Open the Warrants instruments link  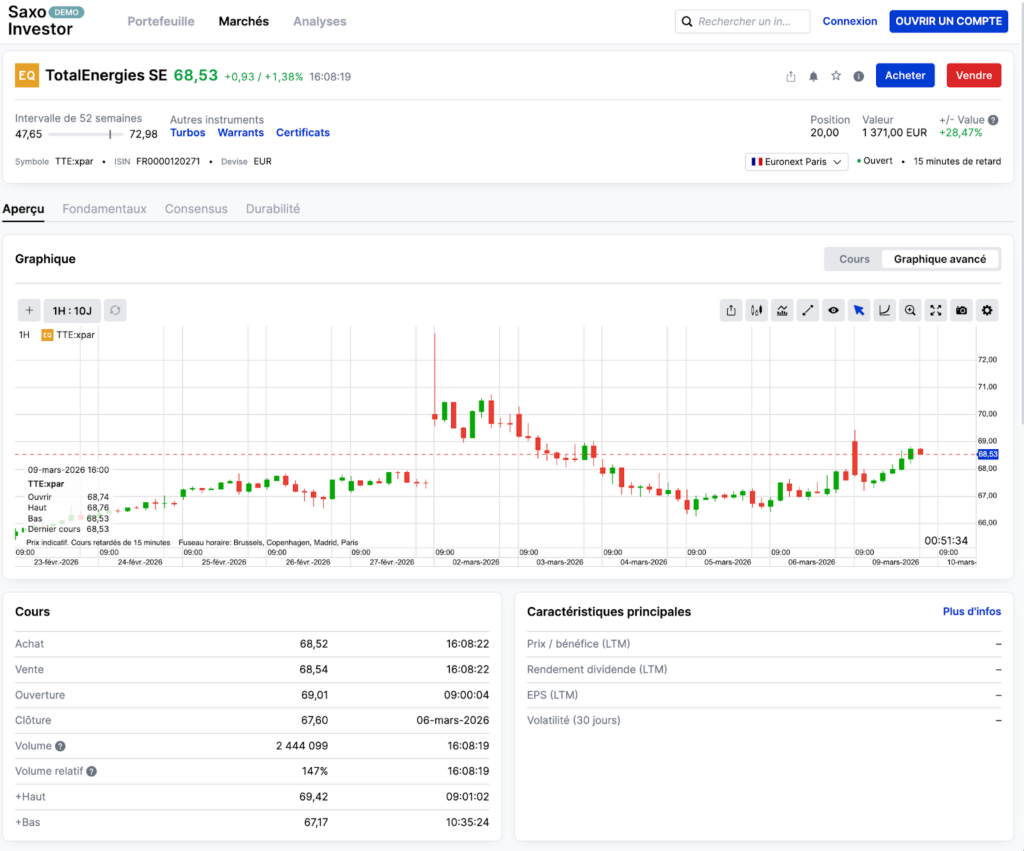click(240, 131)
